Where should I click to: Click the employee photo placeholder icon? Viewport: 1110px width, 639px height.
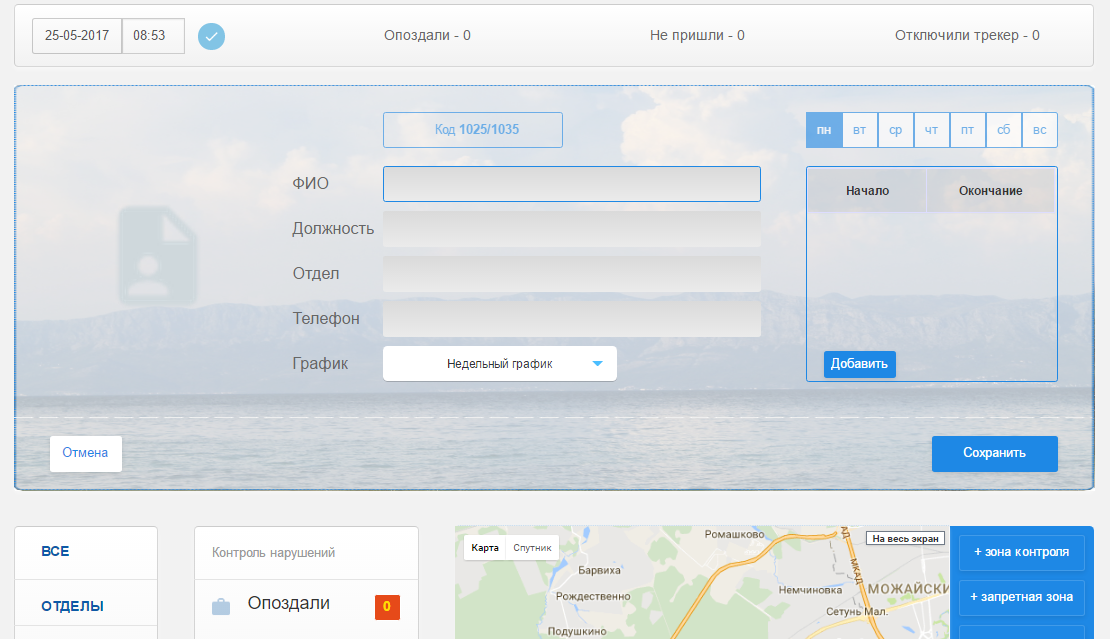click(x=157, y=255)
